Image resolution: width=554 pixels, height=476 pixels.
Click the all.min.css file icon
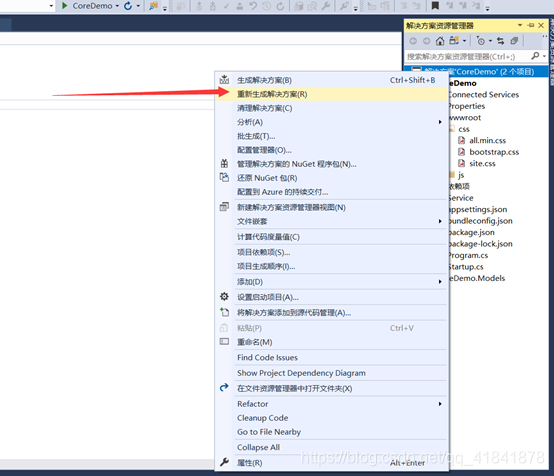point(461,140)
